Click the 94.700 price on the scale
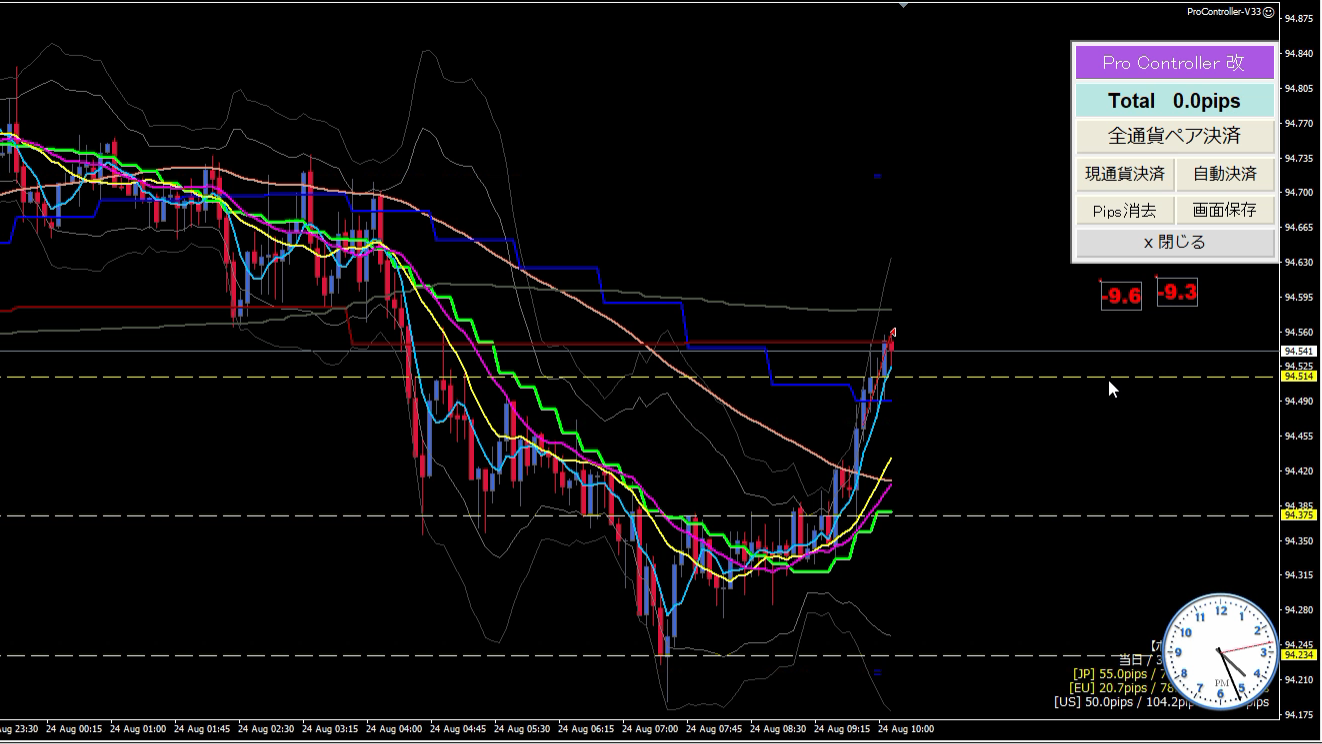The width and height of the screenshot is (1322, 744). point(1299,192)
